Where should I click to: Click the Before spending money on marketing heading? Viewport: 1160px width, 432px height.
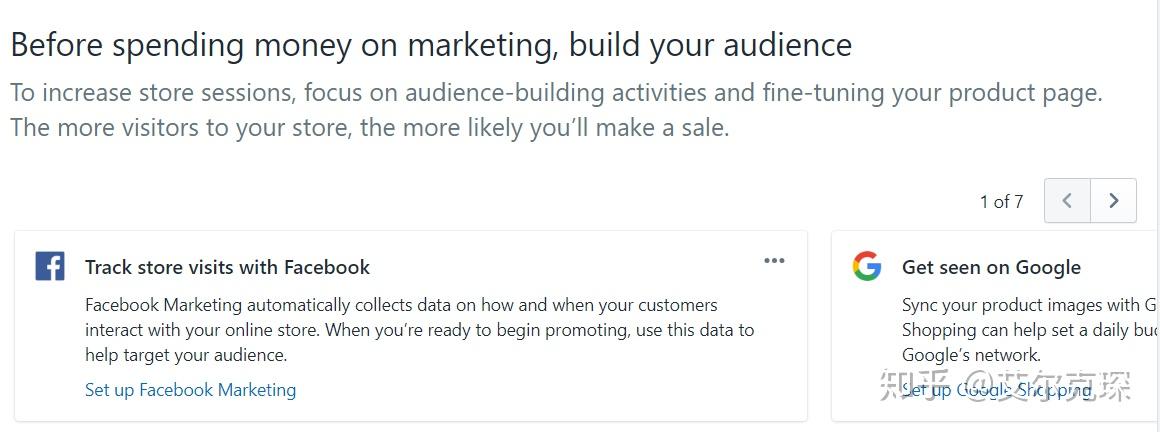point(431,45)
